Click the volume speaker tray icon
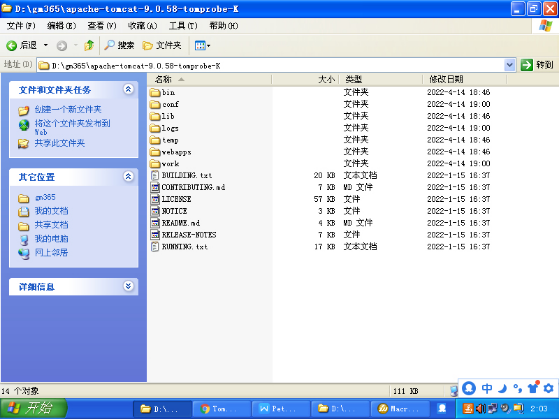The image size is (560, 420). (480, 409)
